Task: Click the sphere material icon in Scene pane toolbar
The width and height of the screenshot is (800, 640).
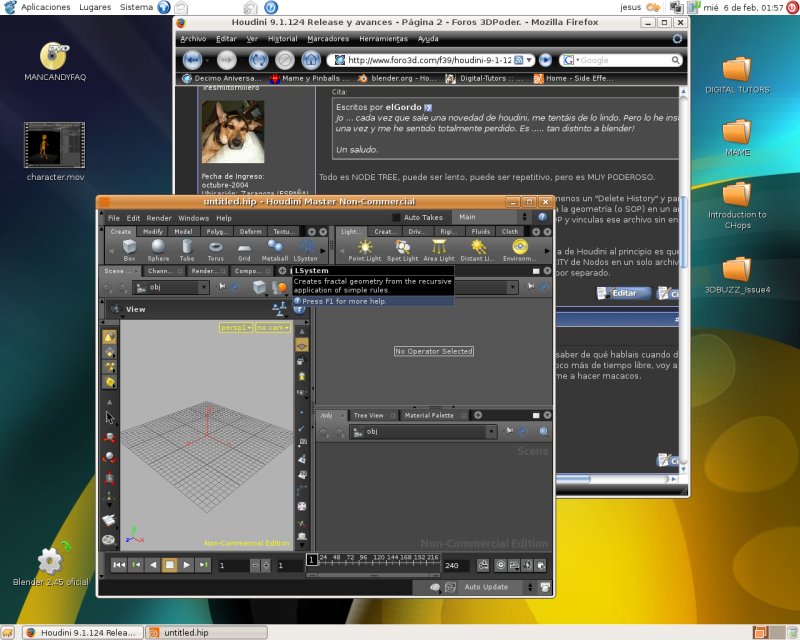Action: click(281, 287)
